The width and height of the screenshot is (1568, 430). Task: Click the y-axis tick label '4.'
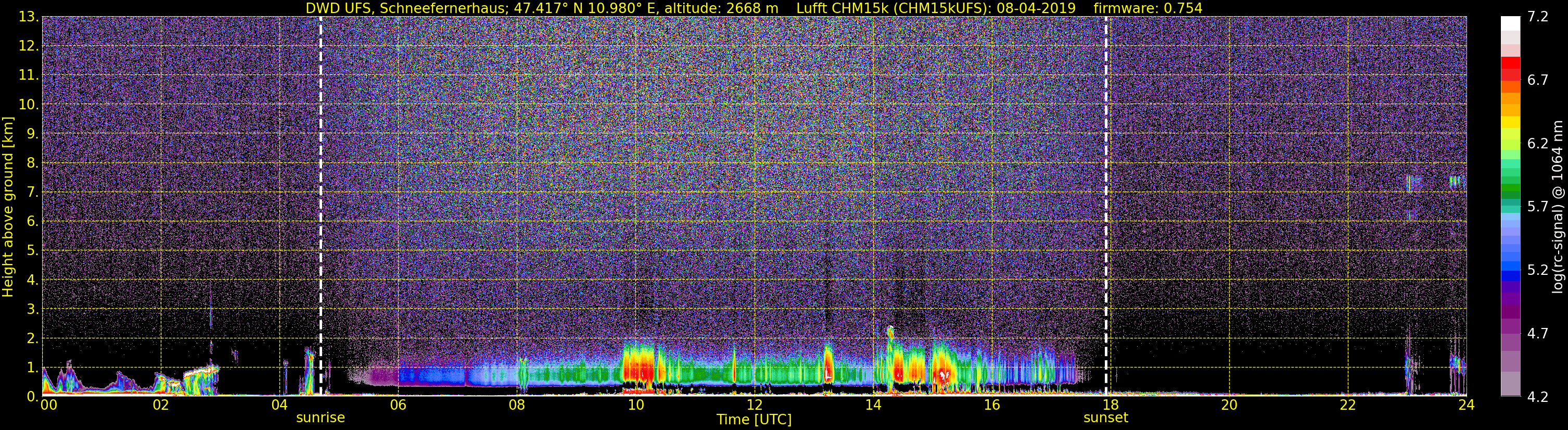33,280
